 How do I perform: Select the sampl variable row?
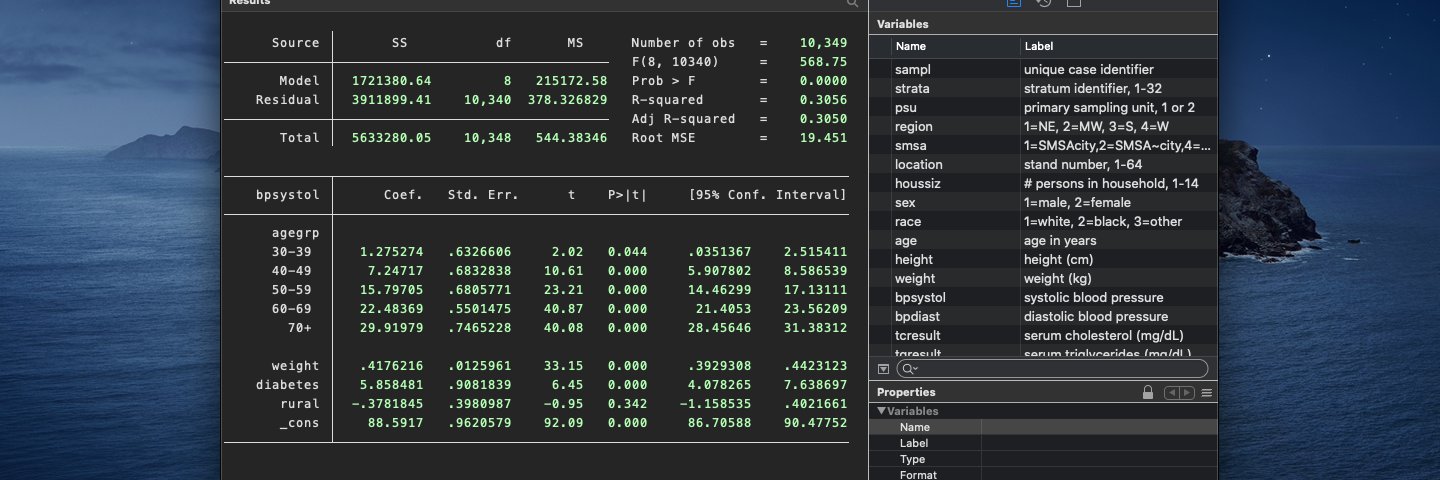pos(1044,70)
